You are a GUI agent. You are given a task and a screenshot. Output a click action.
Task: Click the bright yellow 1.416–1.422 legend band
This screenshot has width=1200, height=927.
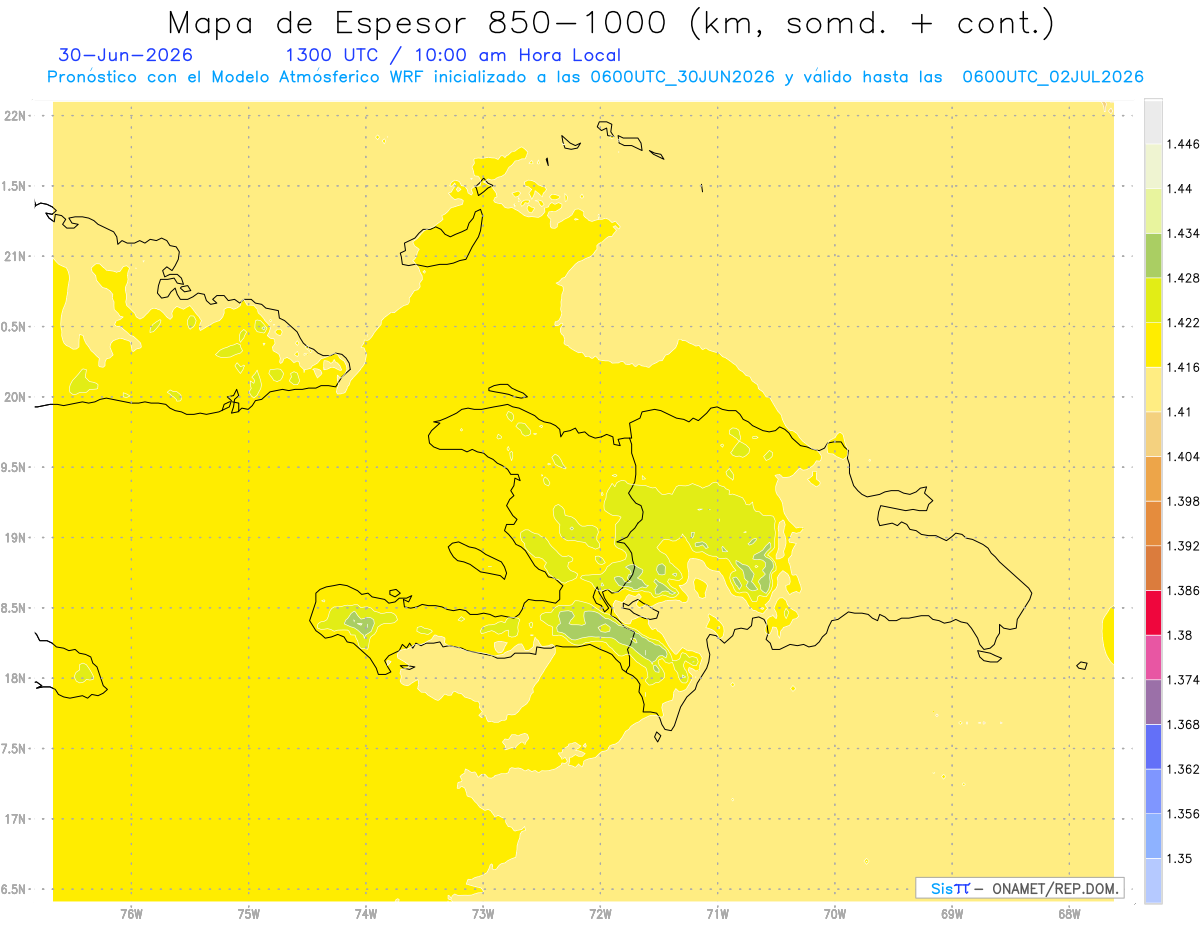pos(1153,345)
